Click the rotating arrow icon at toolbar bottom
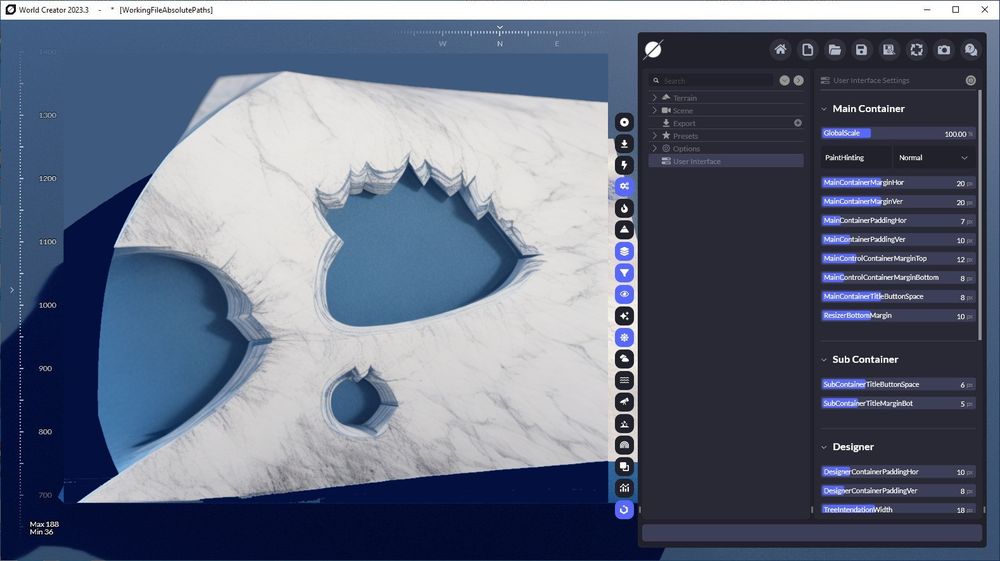Image resolution: width=1000 pixels, height=561 pixels. point(624,509)
